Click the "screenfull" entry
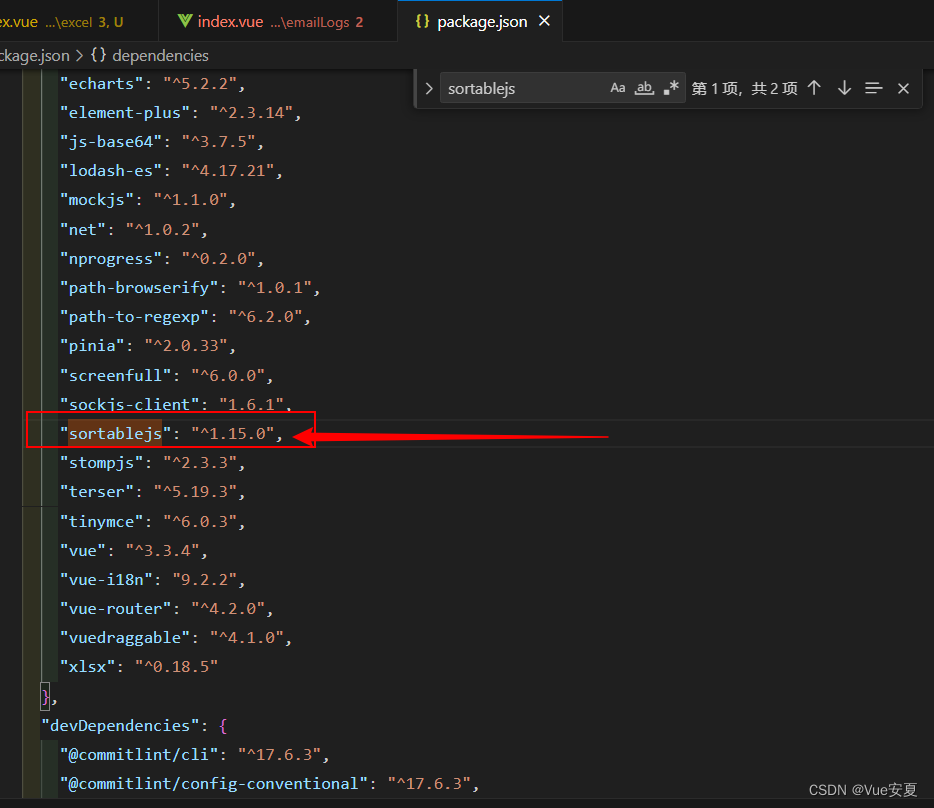Image resolution: width=934 pixels, height=808 pixels. click(x=166, y=375)
